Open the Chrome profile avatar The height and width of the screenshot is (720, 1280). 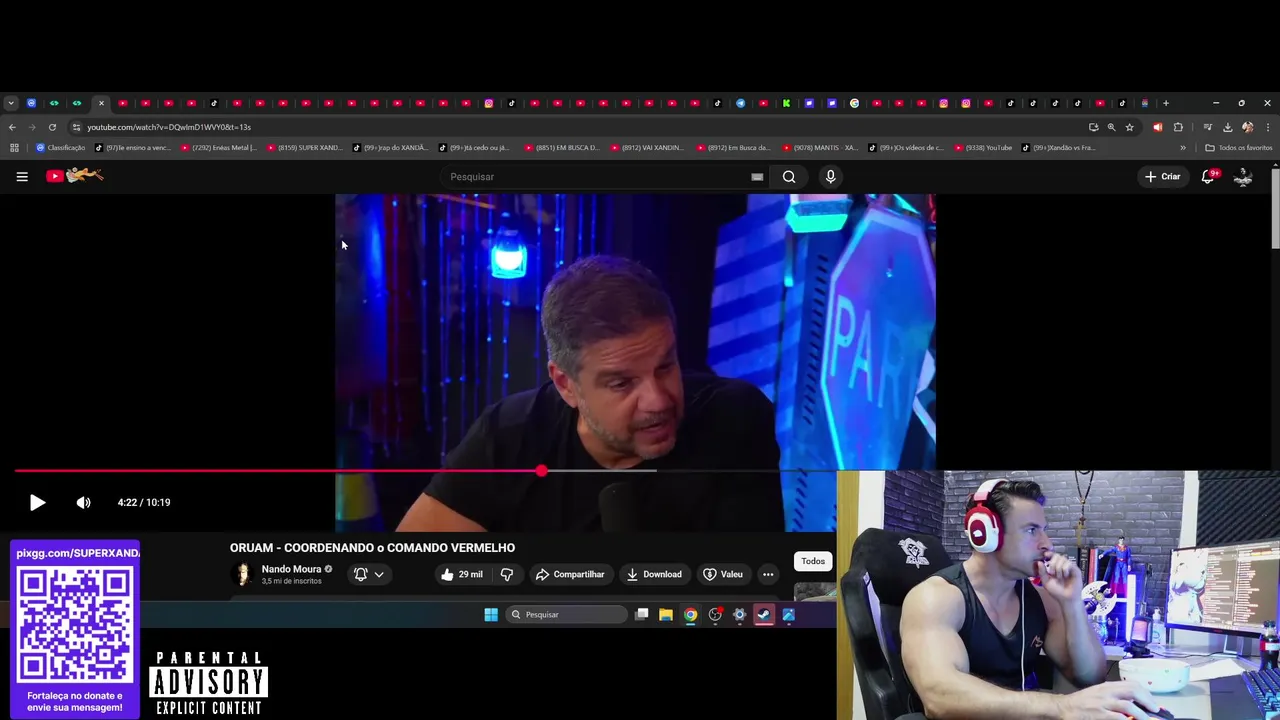(x=1247, y=127)
